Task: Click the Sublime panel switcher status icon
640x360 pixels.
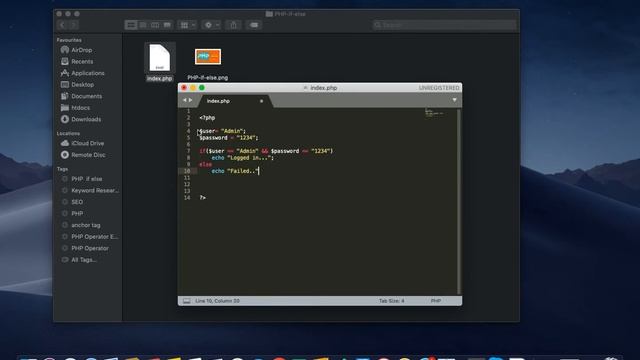Action: click(187, 301)
